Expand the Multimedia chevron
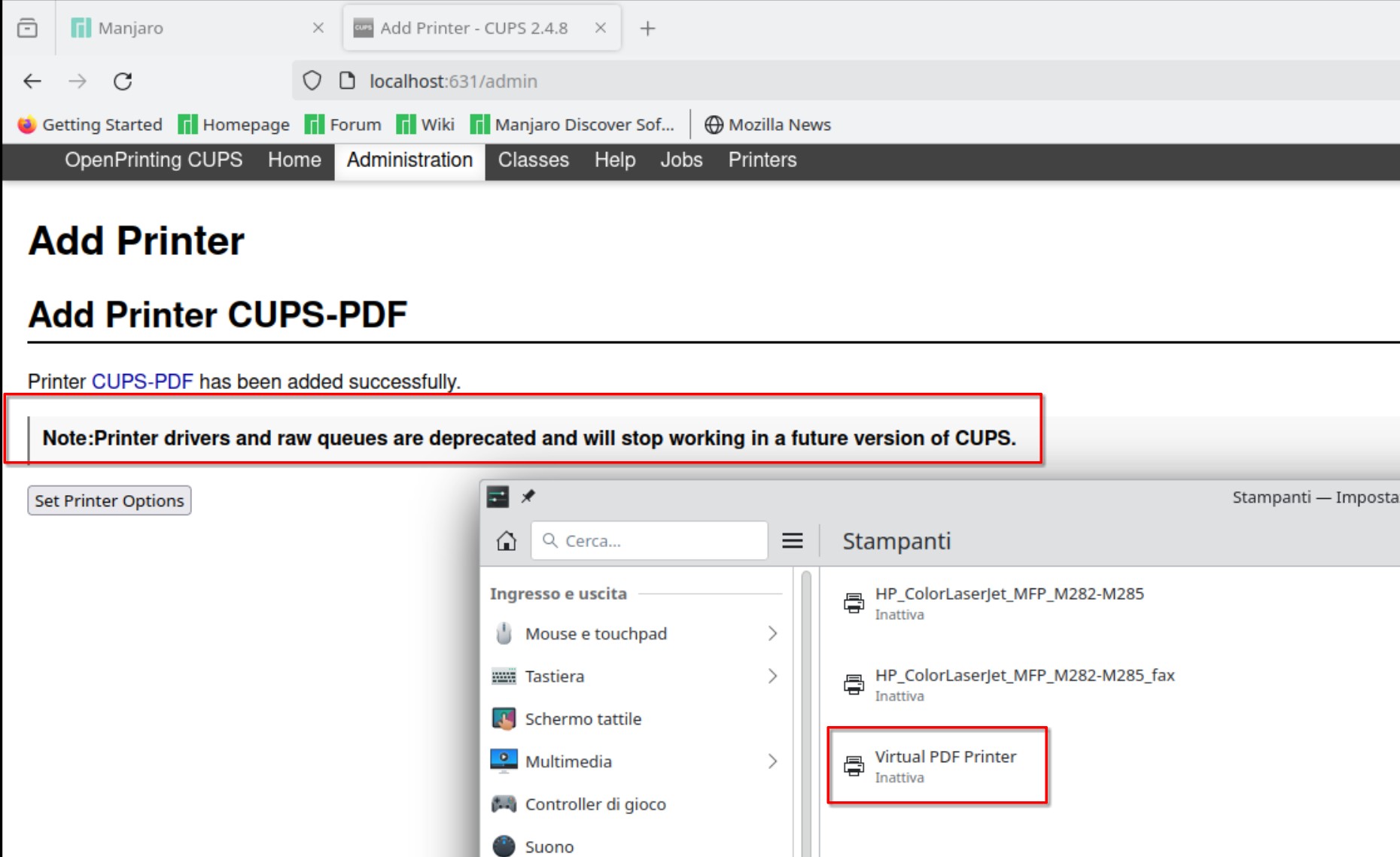Image resolution: width=1400 pixels, height=857 pixels. (x=772, y=761)
